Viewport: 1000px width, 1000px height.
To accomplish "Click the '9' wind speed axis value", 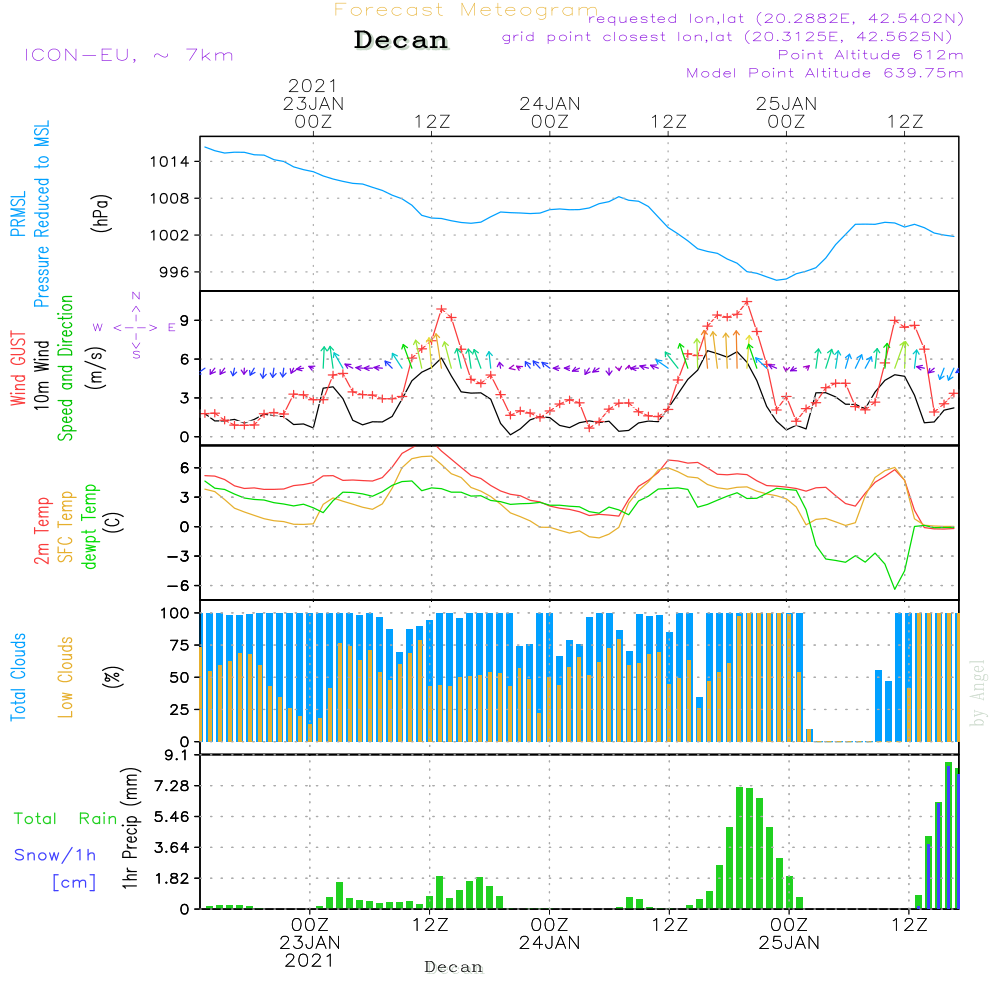I will coord(185,320).
